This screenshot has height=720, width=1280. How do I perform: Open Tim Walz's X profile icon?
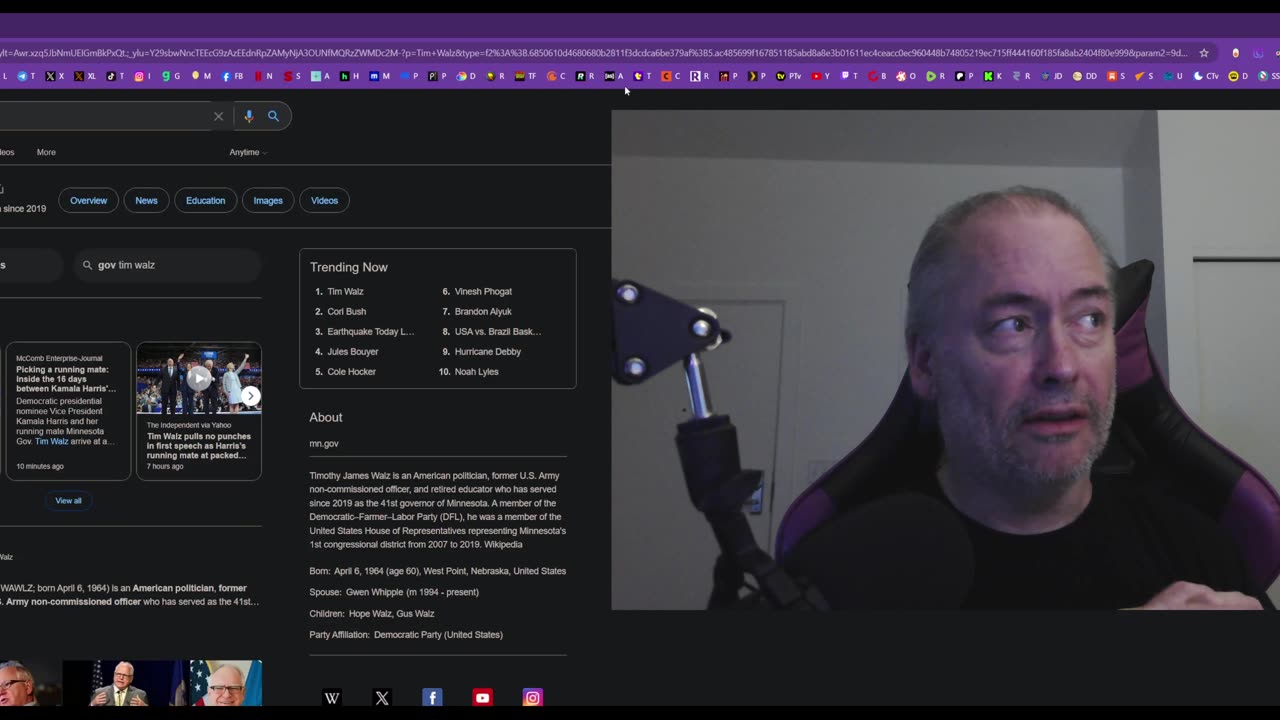[x=382, y=698]
